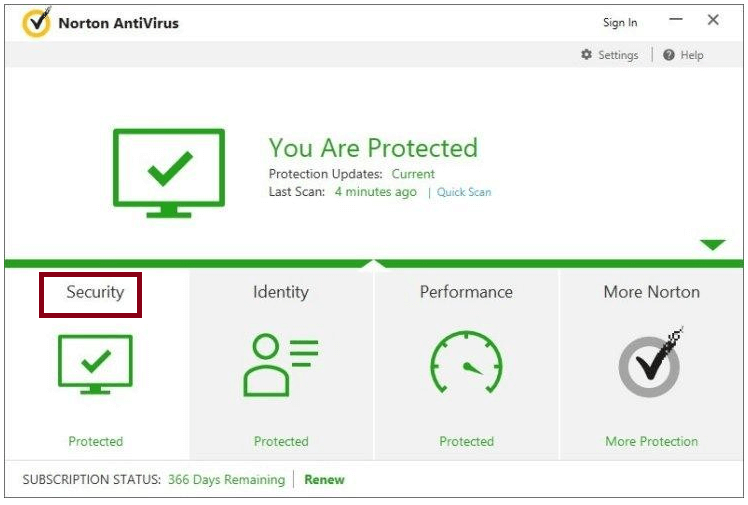Open the Security tab
This screenshot has width=748, height=505.
95,292
